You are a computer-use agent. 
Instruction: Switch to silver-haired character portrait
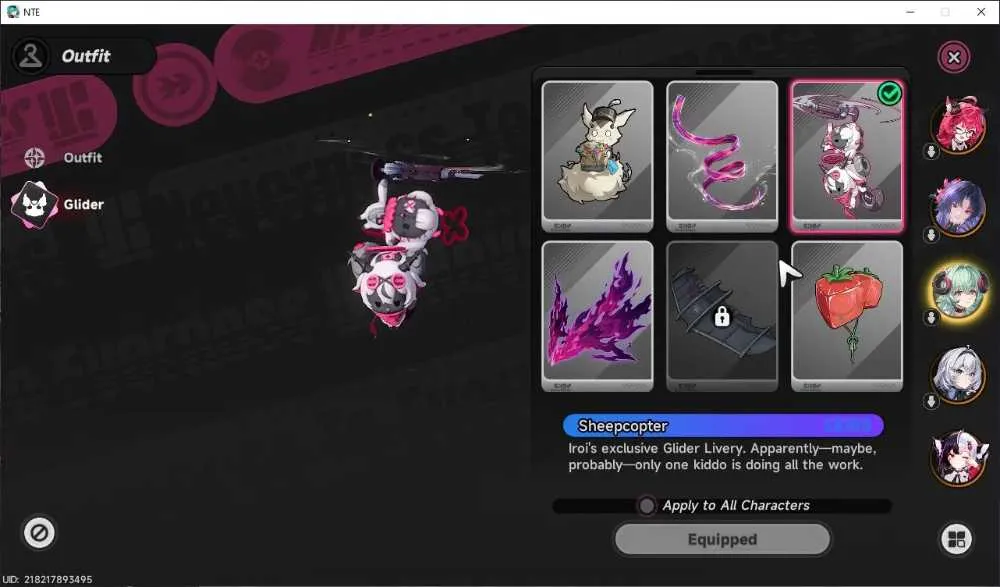(958, 375)
